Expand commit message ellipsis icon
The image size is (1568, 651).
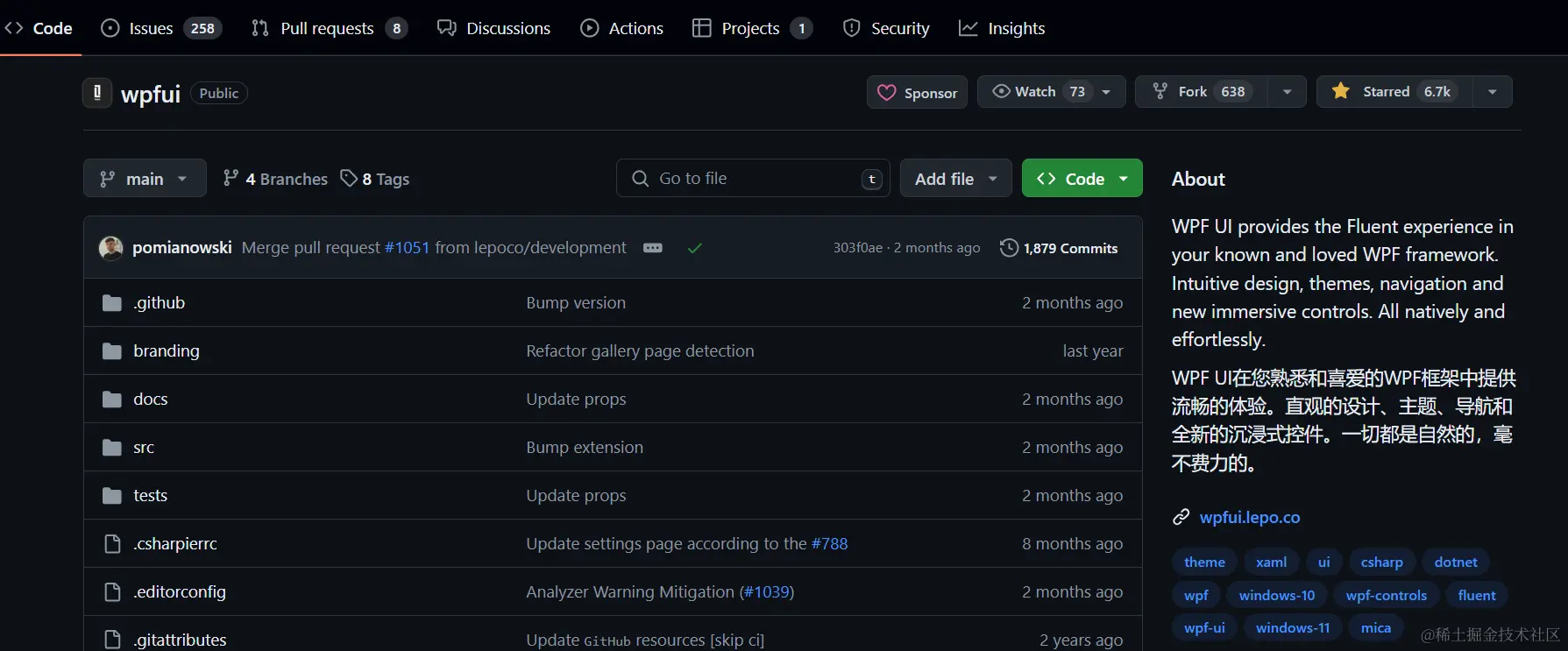pos(653,248)
